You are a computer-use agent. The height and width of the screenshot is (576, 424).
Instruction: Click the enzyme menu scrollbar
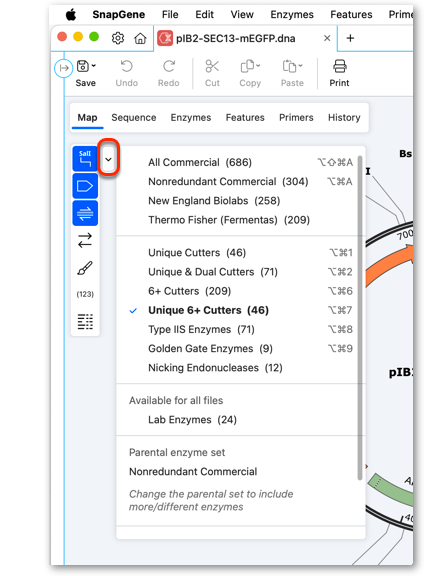click(360, 318)
